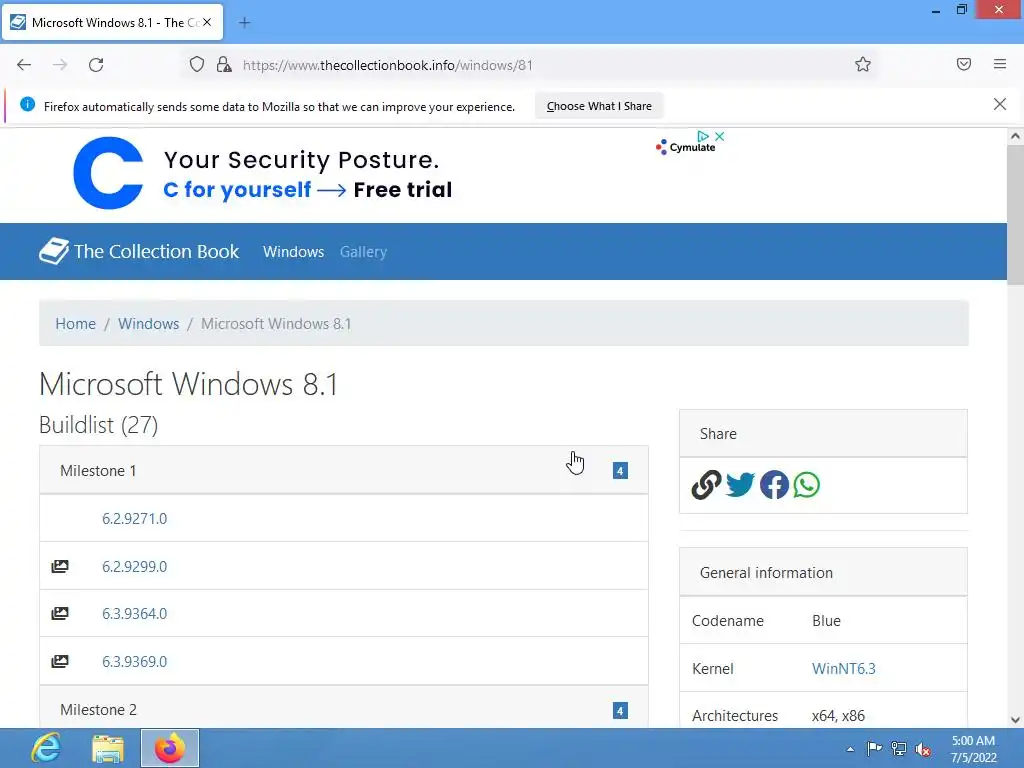Click the scrollbar up arrow

tap(1015, 136)
